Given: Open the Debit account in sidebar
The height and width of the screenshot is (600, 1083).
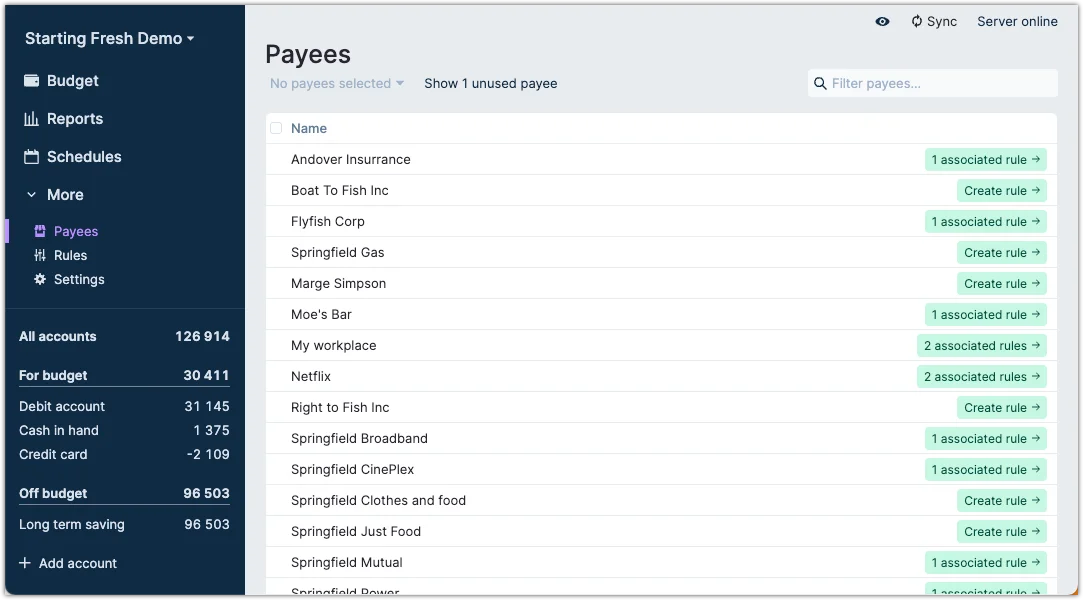Looking at the screenshot, I should point(62,406).
